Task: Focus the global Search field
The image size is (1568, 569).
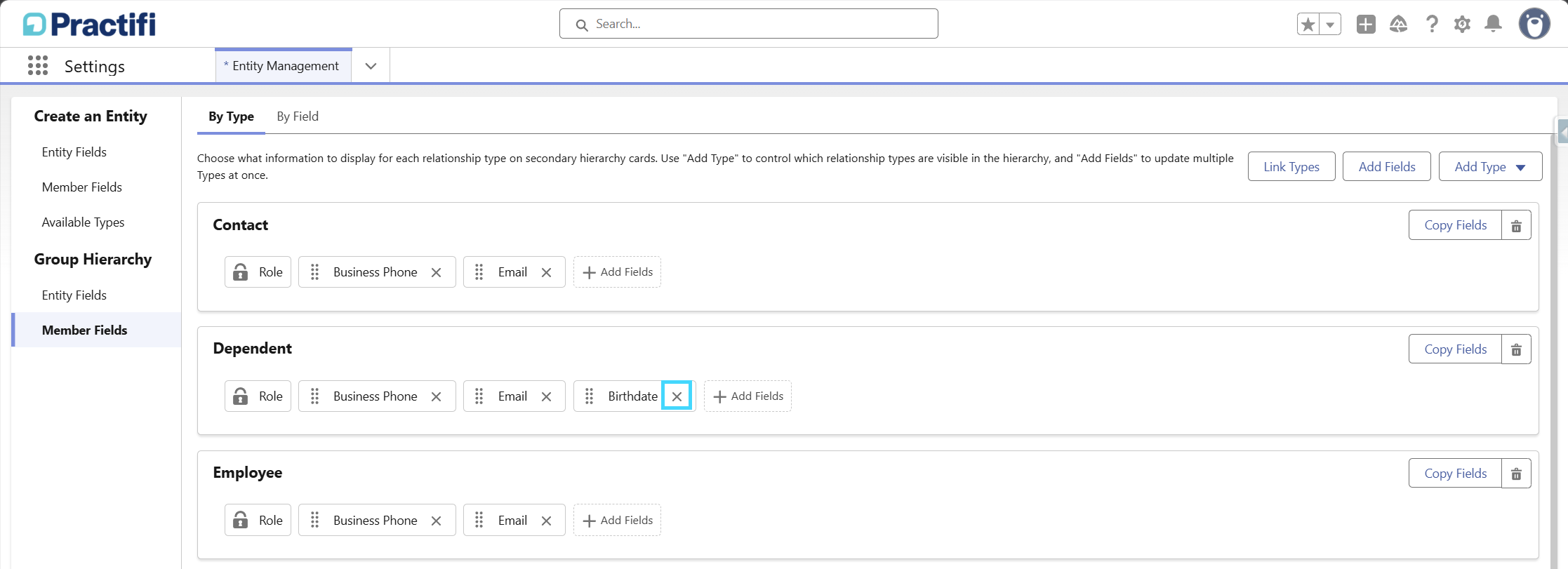Action: [x=748, y=24]
